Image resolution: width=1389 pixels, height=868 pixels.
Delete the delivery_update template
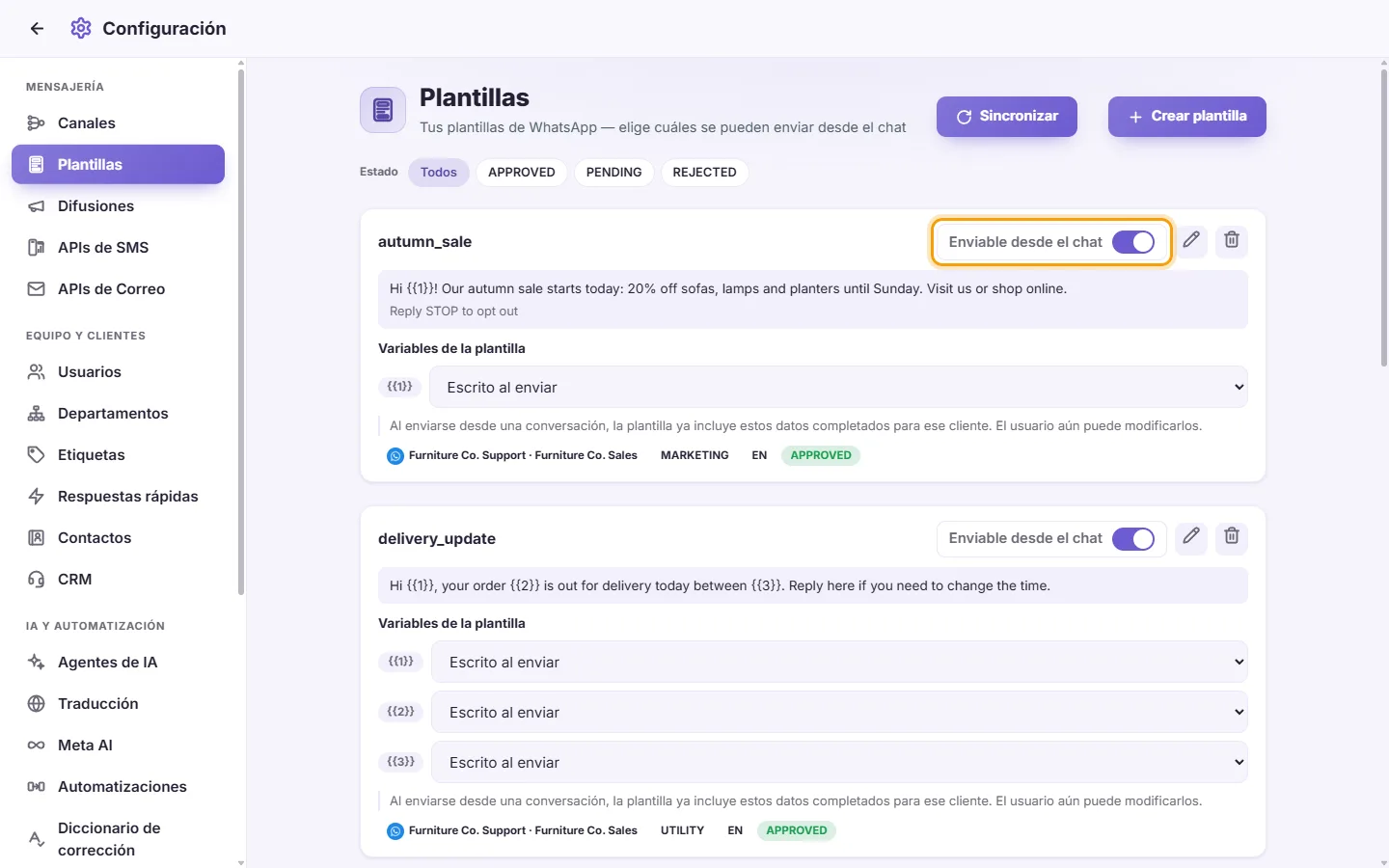pos(1232,536)
